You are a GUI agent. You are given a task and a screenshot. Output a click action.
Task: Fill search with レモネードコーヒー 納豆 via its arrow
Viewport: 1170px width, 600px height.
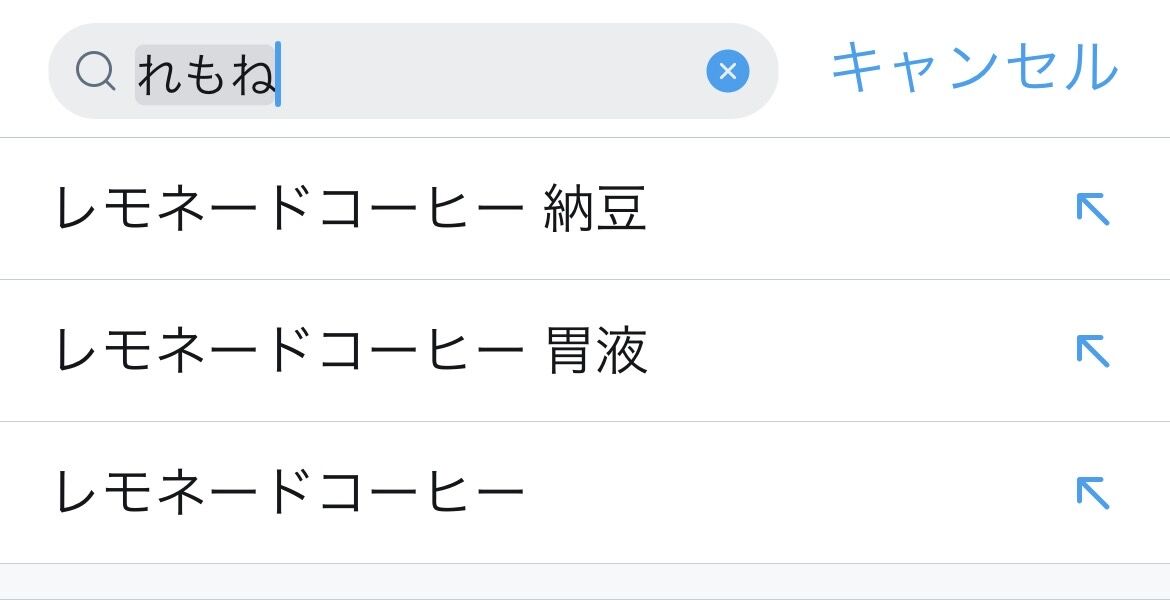tap(1092, 210)
